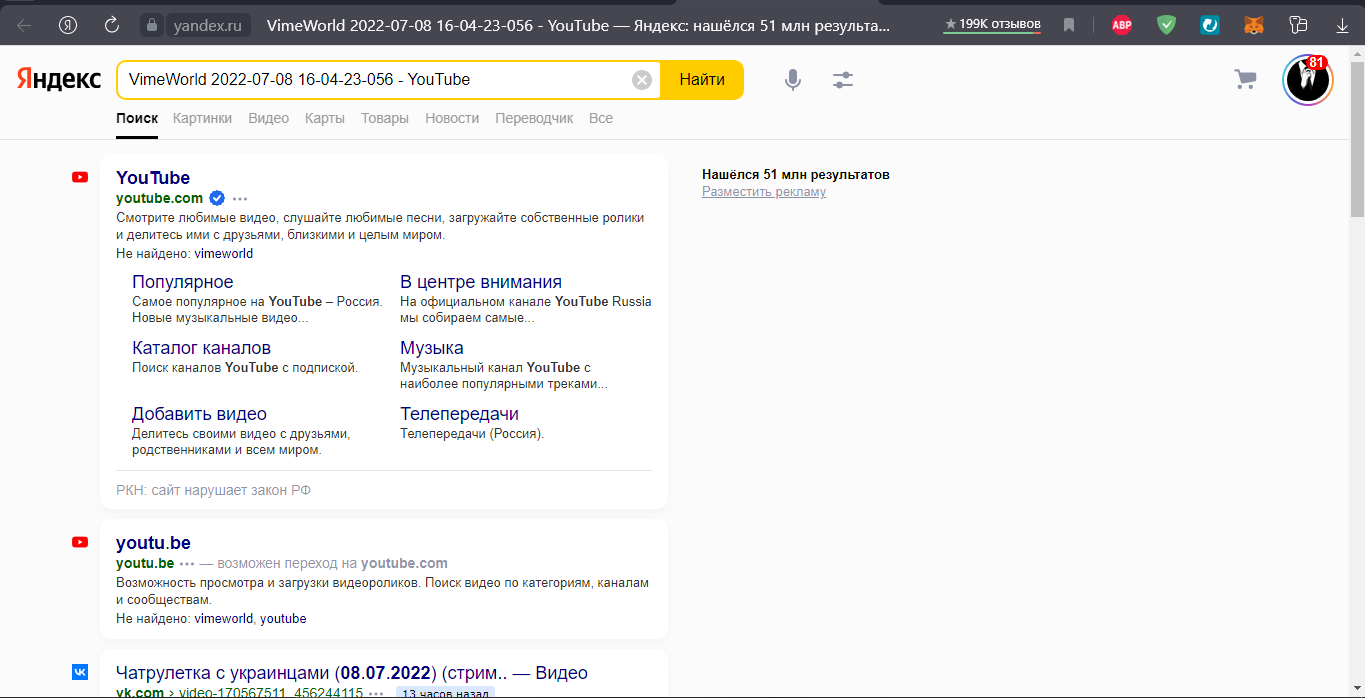Screen dimensions: 1365x698
Task: Click the yellow Найти button
Action: [702, 80]
